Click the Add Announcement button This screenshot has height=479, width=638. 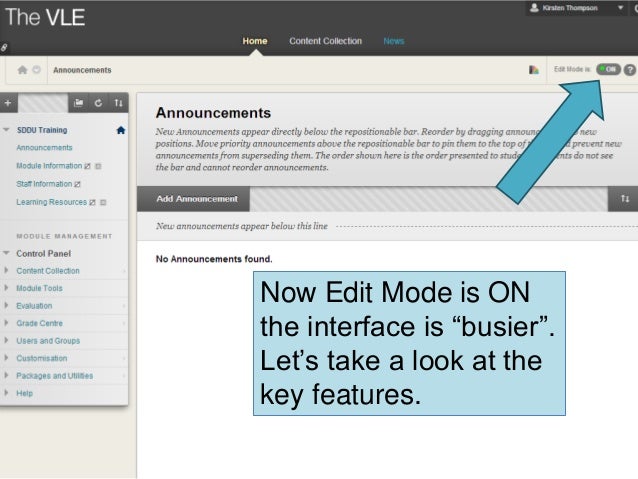[193, 199]
